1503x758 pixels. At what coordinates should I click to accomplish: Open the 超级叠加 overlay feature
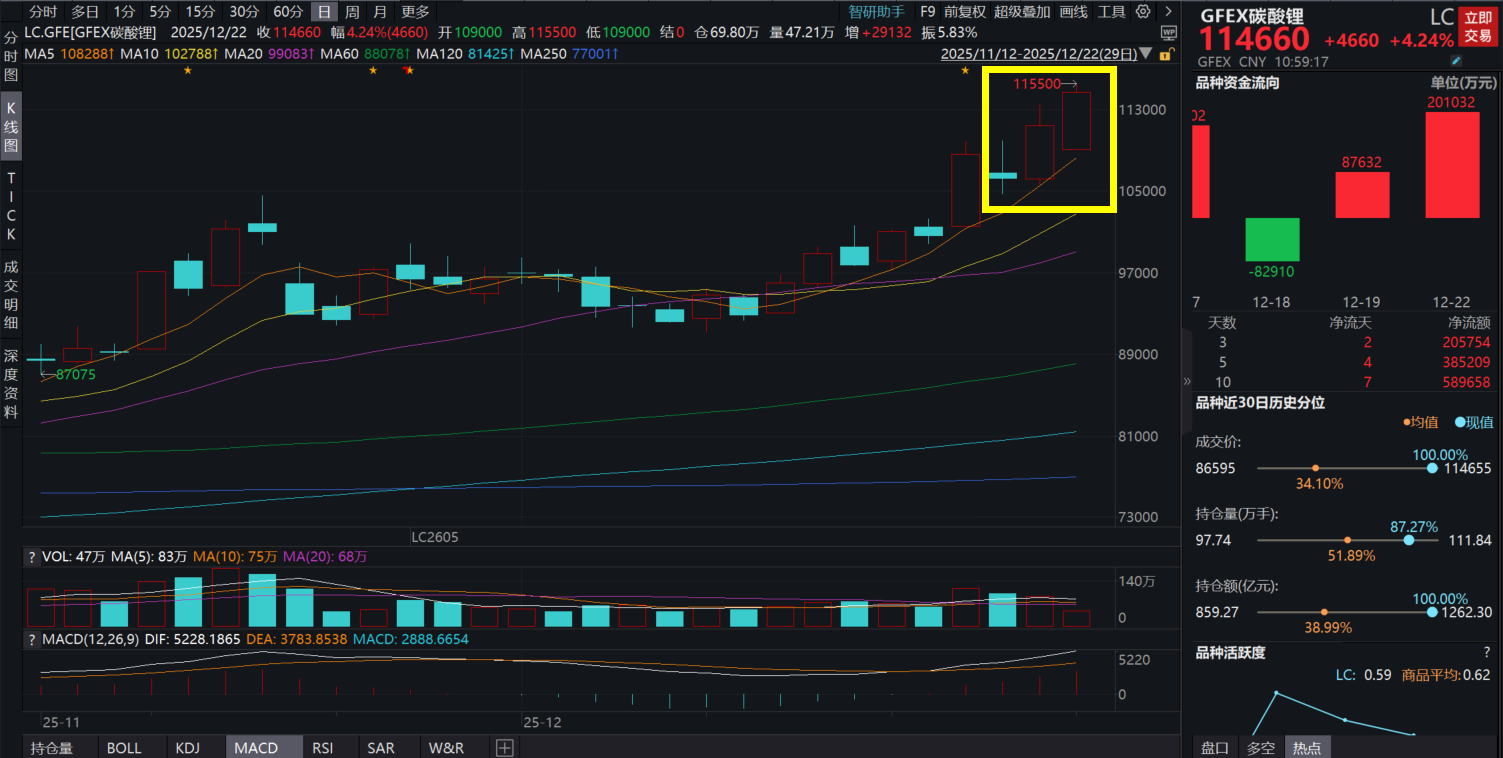1022,12
